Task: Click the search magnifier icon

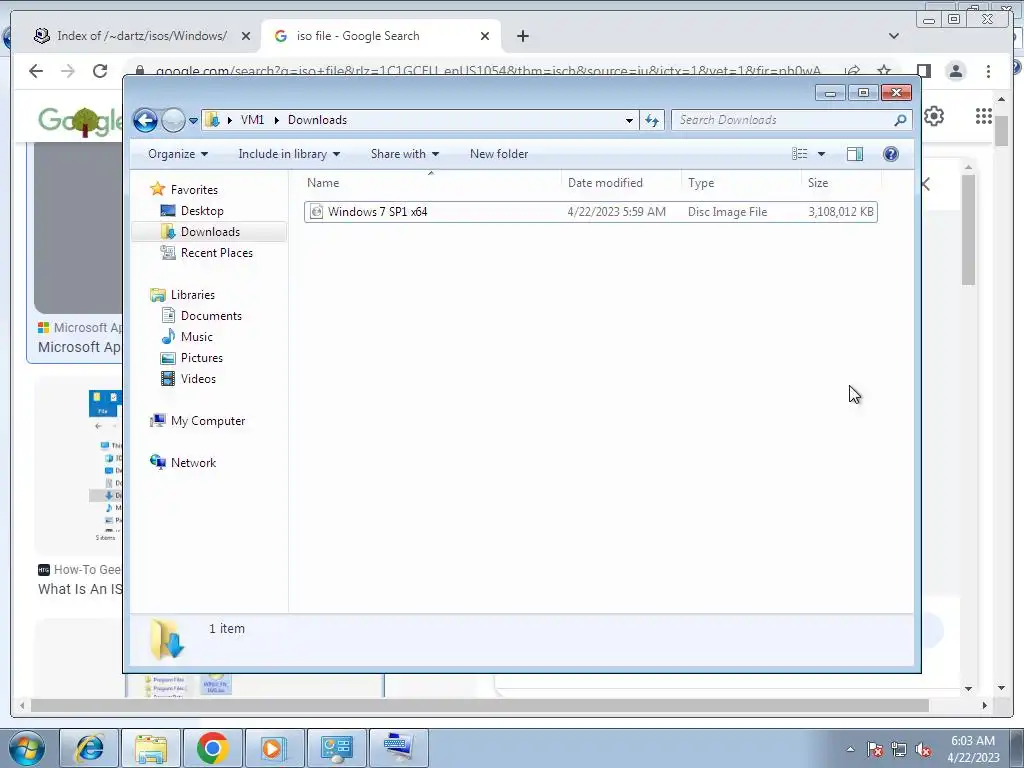Action: click(901, 120)
